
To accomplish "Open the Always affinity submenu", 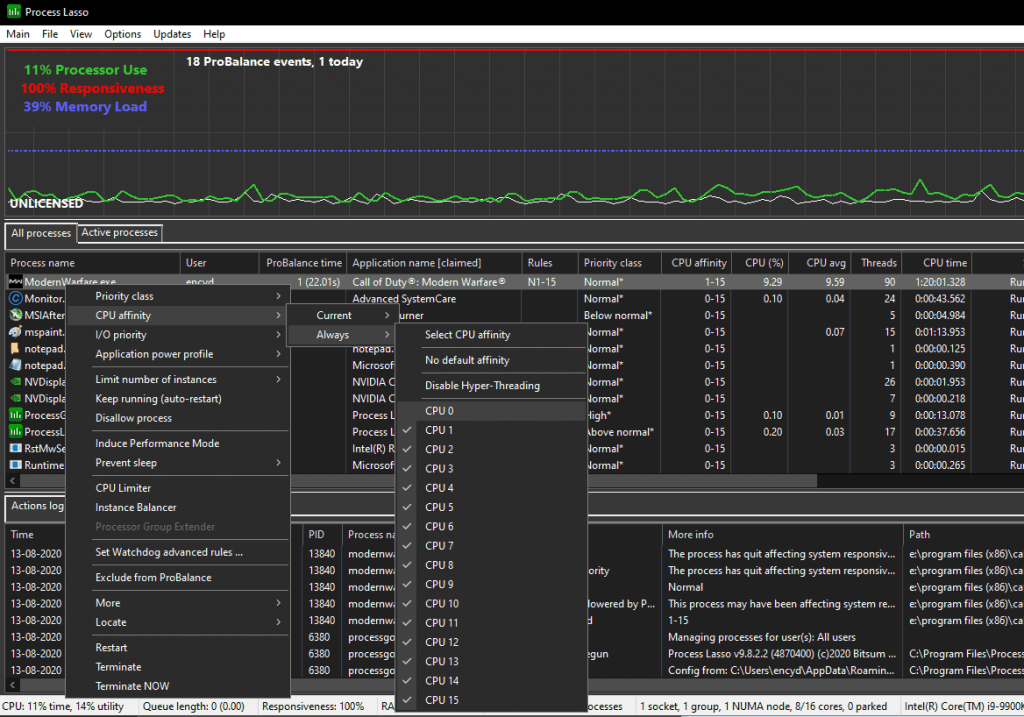I will (x=342, y=335).
